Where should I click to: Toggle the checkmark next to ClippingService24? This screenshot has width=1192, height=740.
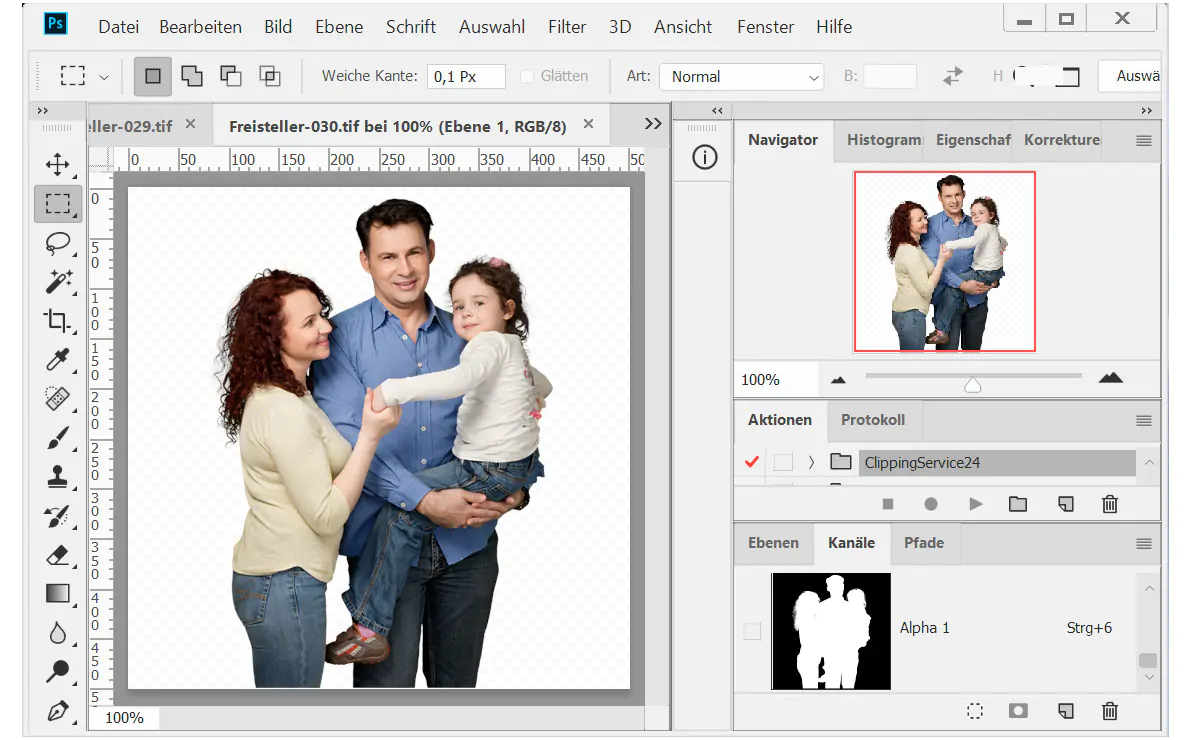pos(753,462)
